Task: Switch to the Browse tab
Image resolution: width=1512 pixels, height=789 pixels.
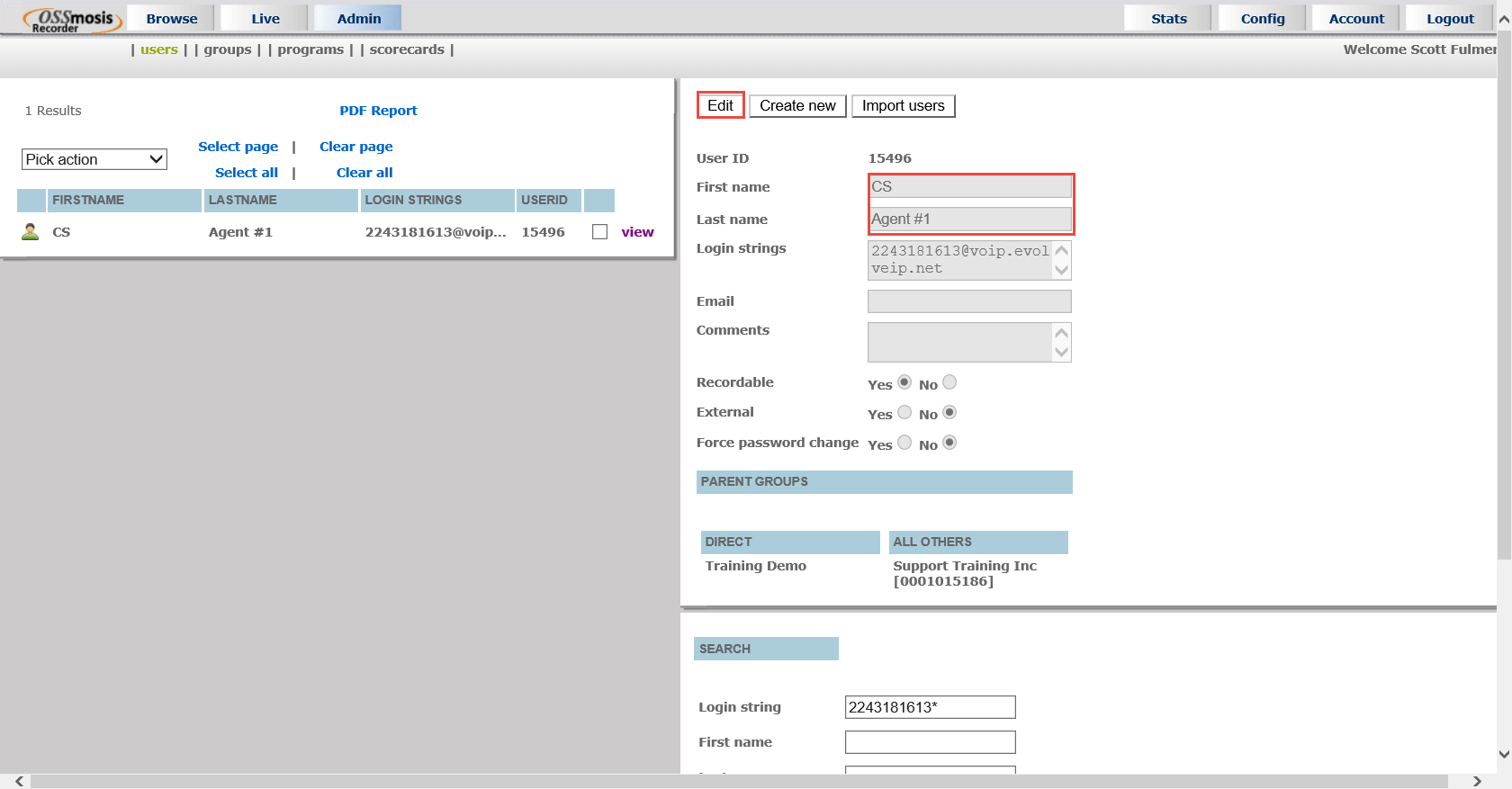Action: pos(171,18)
